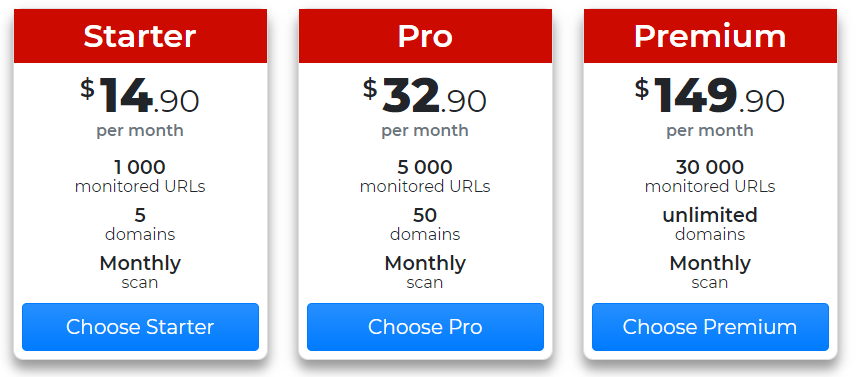Click the $14.90 price in Starter
Image resolution: width=862 pixels, height=377 pixels.
point(140,96)
